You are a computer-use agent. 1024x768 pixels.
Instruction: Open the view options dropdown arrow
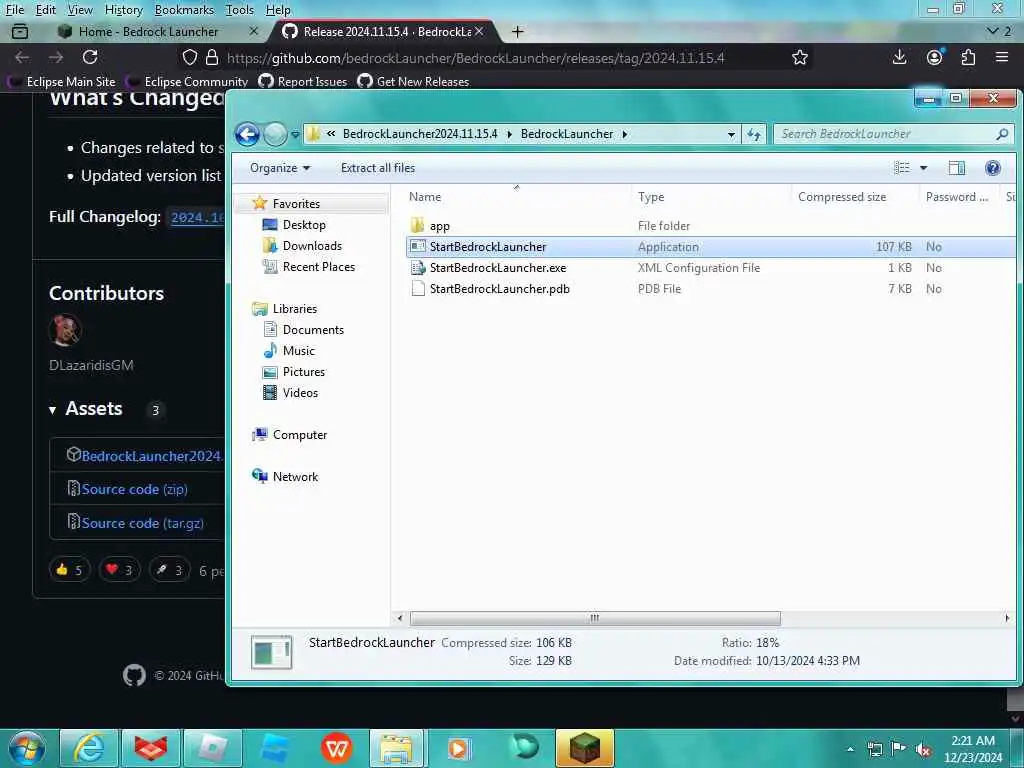click(x=923, y=168)
